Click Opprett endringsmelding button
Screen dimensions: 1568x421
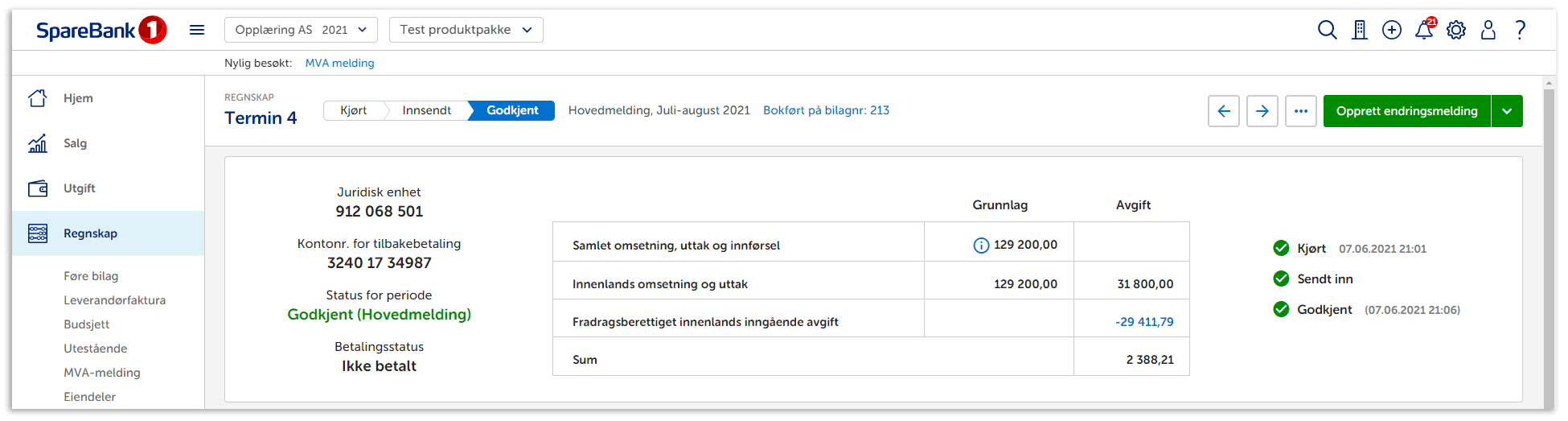pos(1406,111)
